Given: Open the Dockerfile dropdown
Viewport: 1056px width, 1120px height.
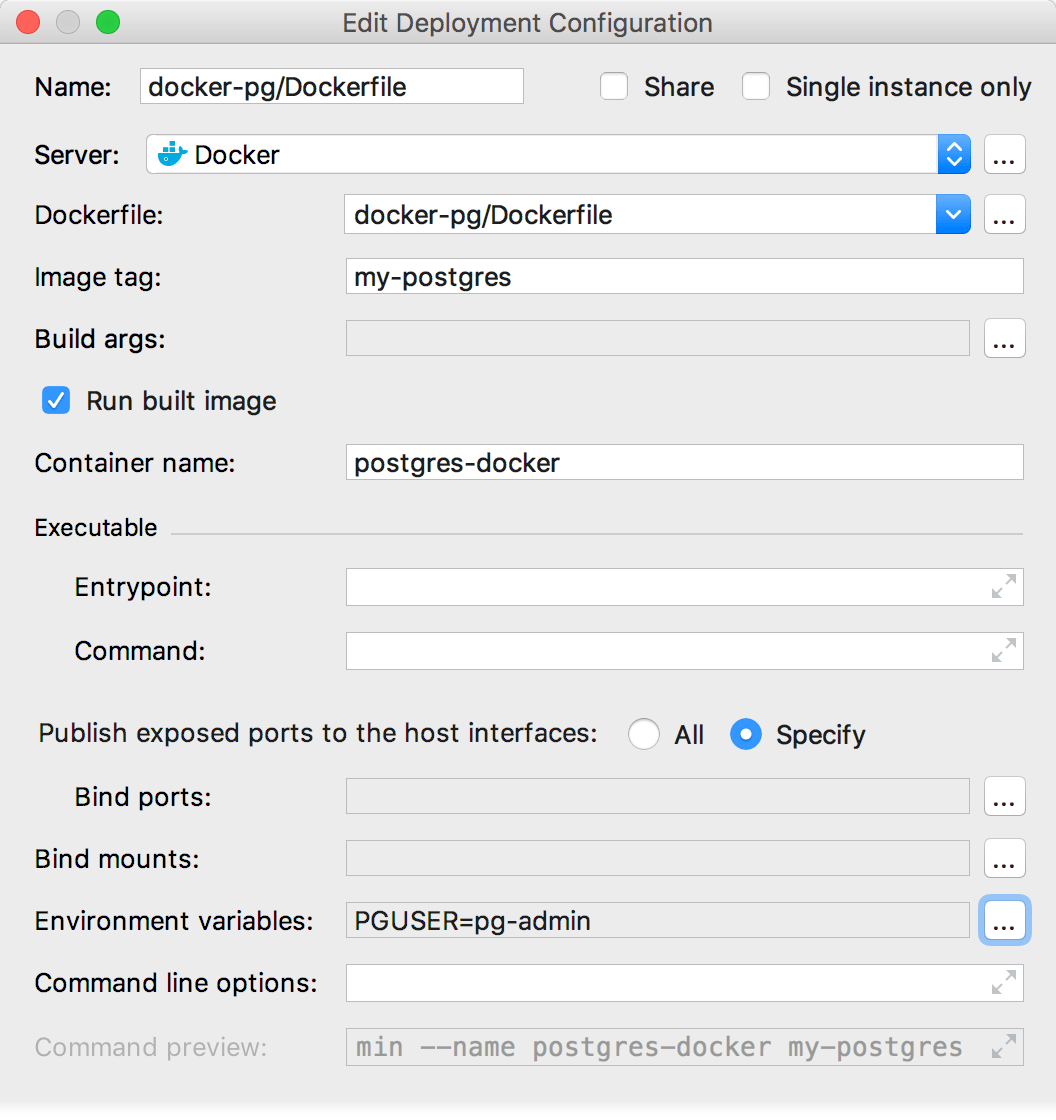Looking at the screenshot, I should tap(953, 214).
